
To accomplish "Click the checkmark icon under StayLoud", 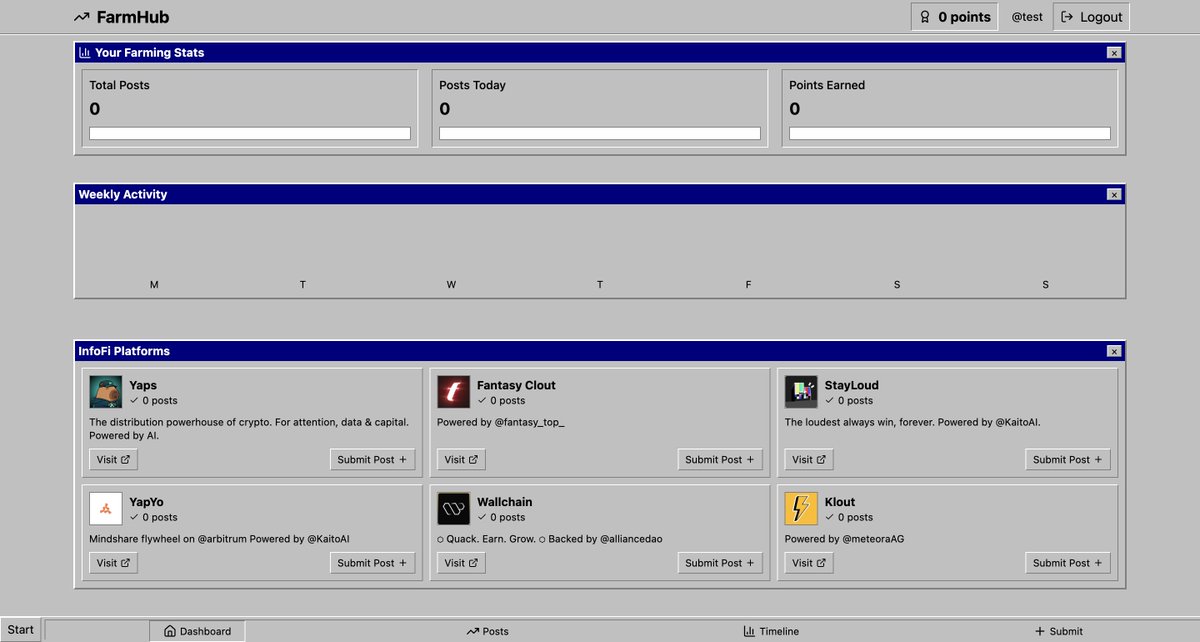I will pos(830,400).
